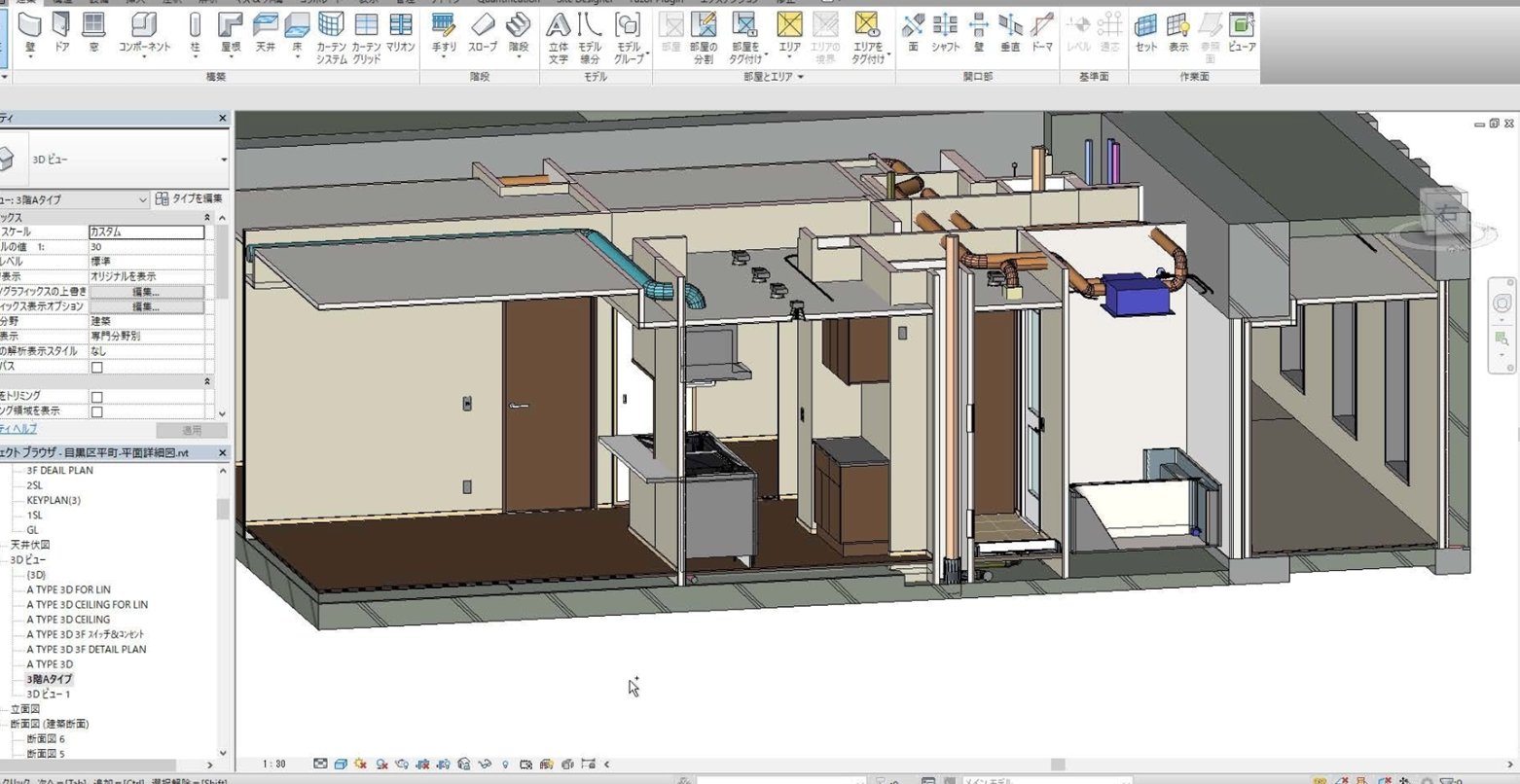
Task: Choose the コンポーネント tool
Action: click(144, 34)
